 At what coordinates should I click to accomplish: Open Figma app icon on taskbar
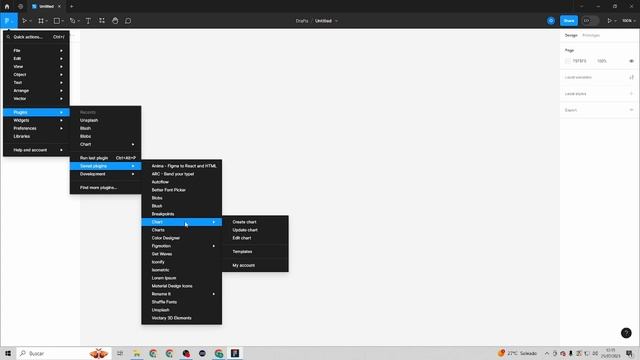coord(235,353)
